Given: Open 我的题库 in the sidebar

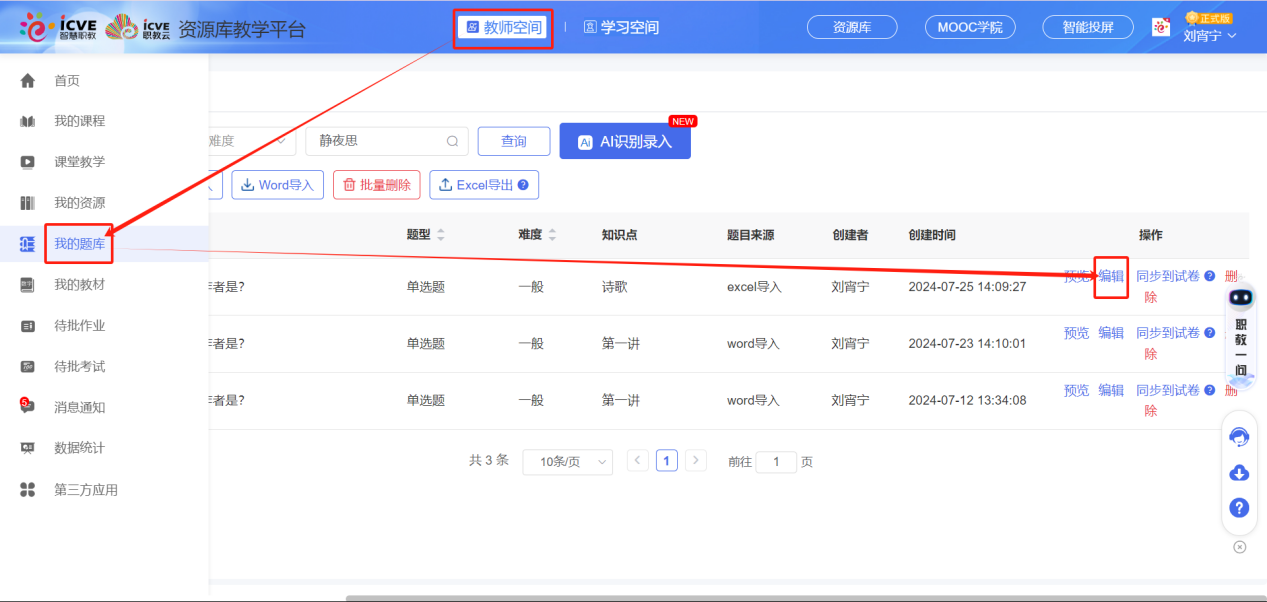Looking at the screenshot, I should click(x=79, y=243).
